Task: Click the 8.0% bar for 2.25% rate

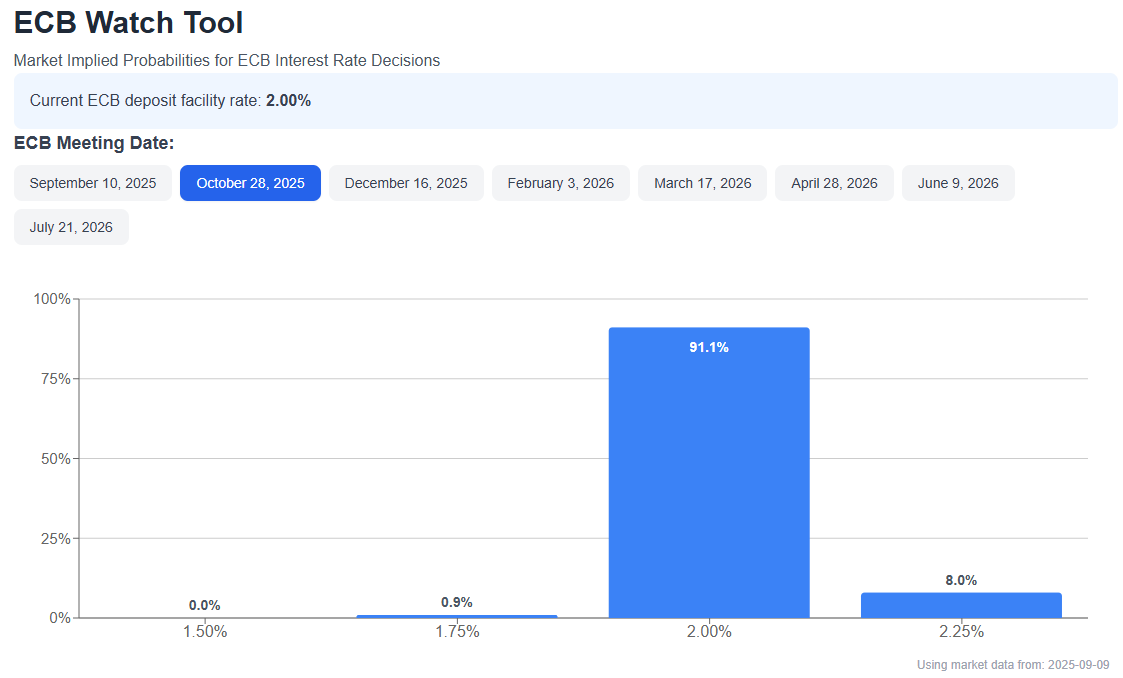Action: coord(961,605)
